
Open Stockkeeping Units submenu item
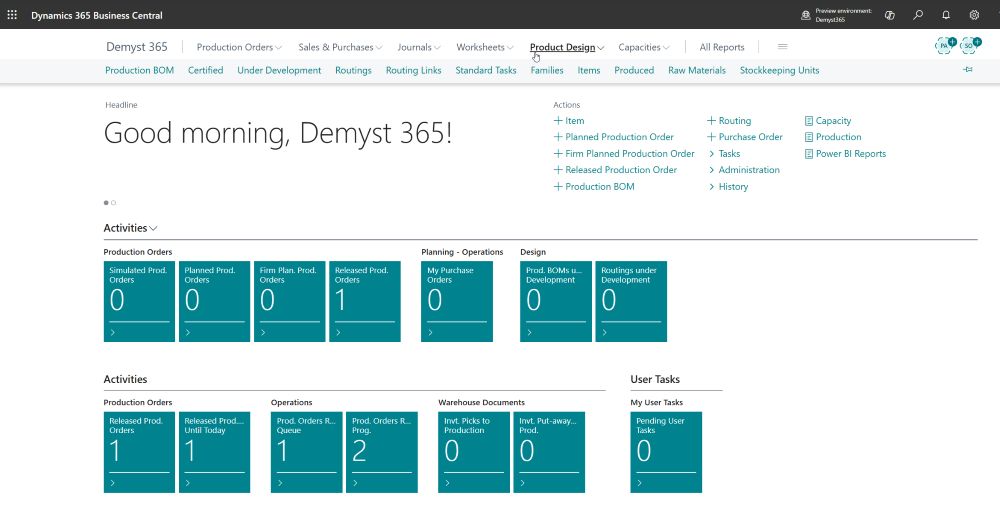[x=779, y=70]
